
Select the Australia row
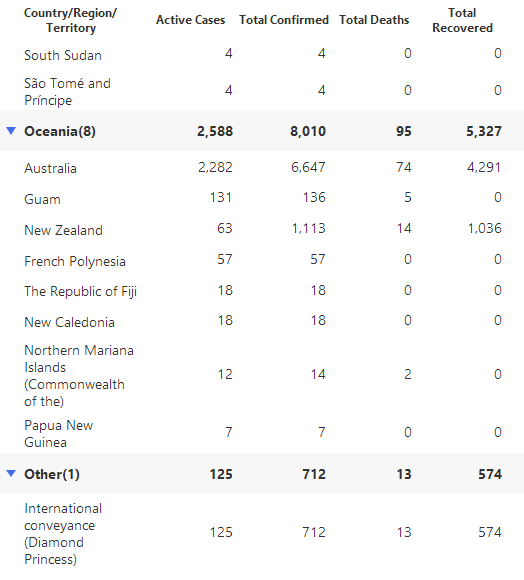click(x=262, y=168)
